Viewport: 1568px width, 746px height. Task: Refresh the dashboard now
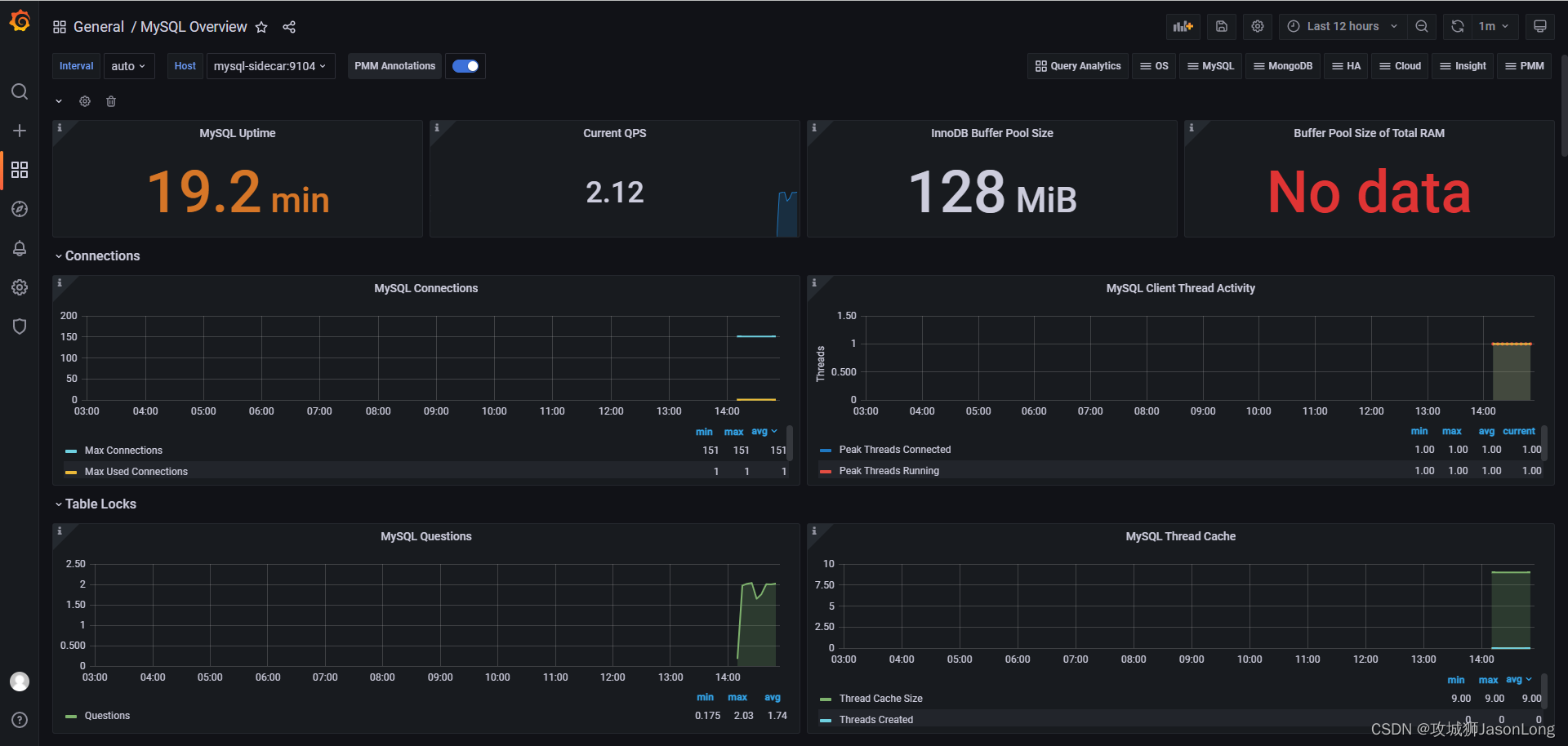point(1458,26)
